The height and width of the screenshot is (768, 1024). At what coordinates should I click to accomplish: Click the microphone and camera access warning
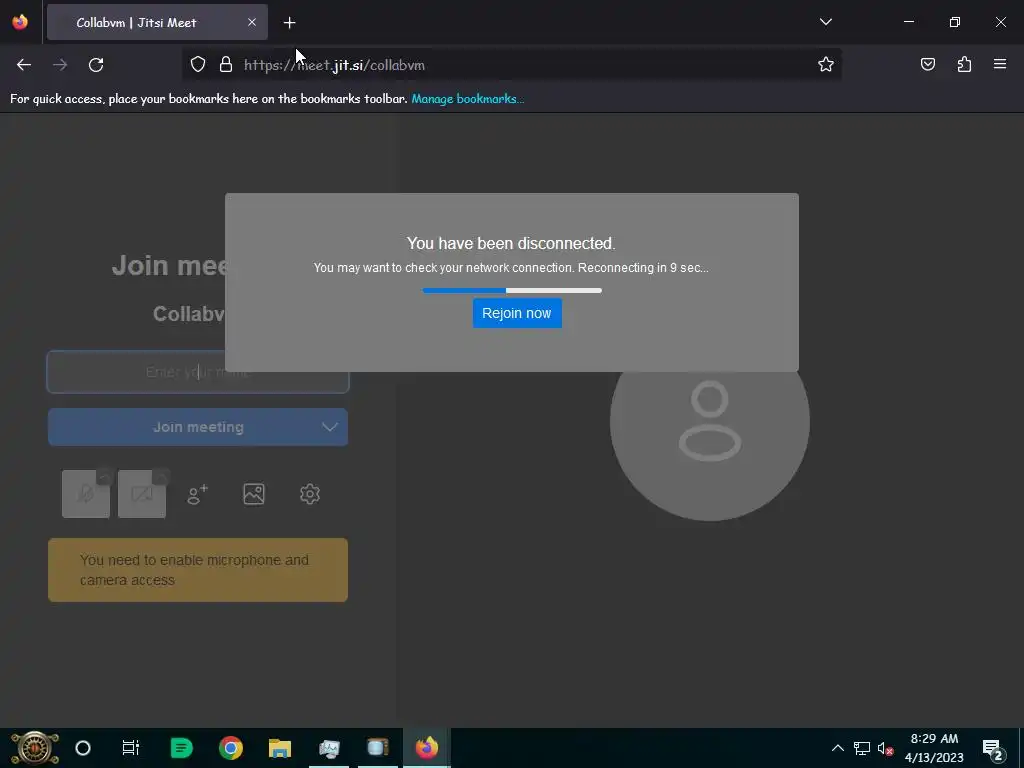point(198,570)
